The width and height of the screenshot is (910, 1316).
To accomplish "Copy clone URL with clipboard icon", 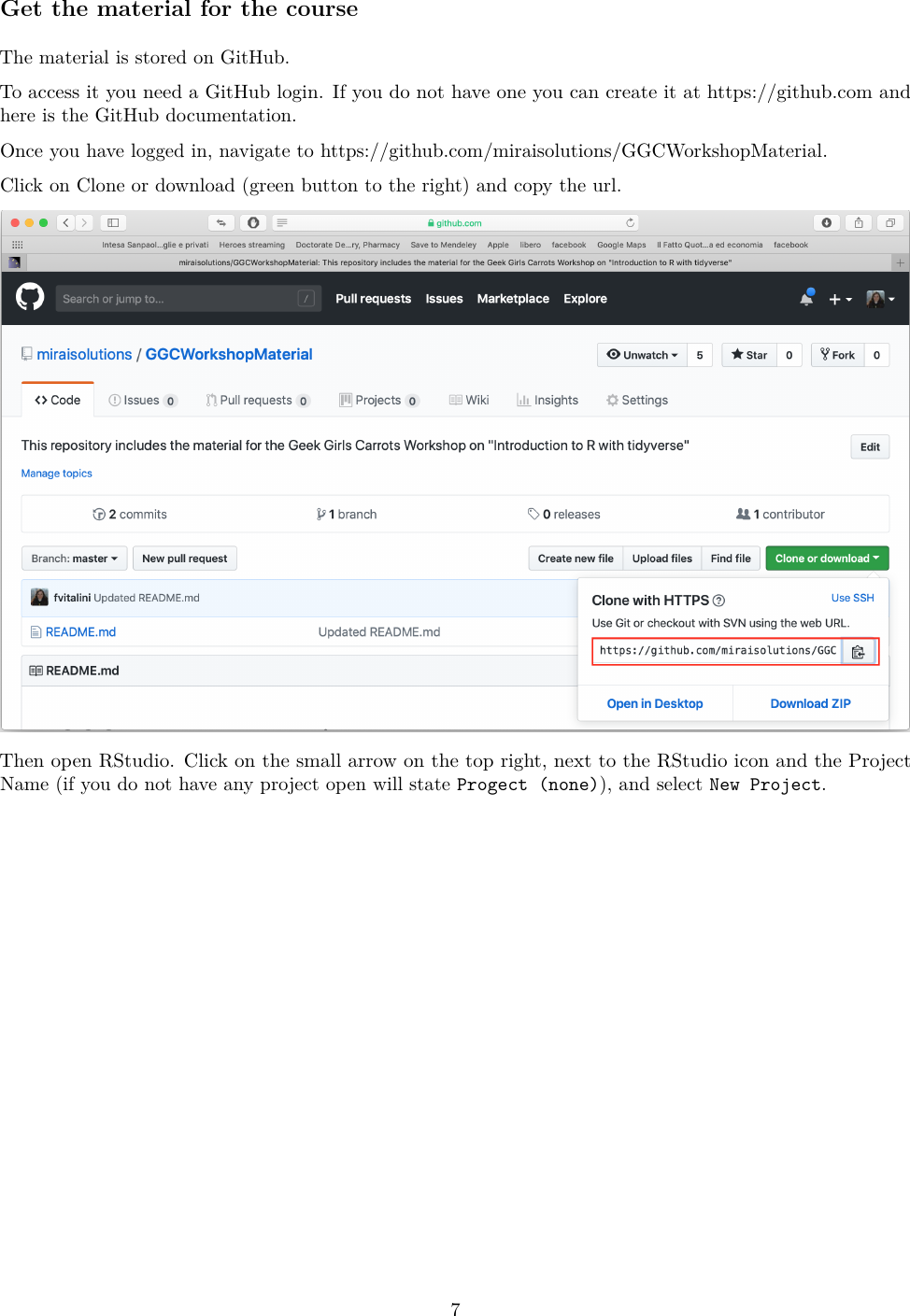I will click(x=858, y=651).
